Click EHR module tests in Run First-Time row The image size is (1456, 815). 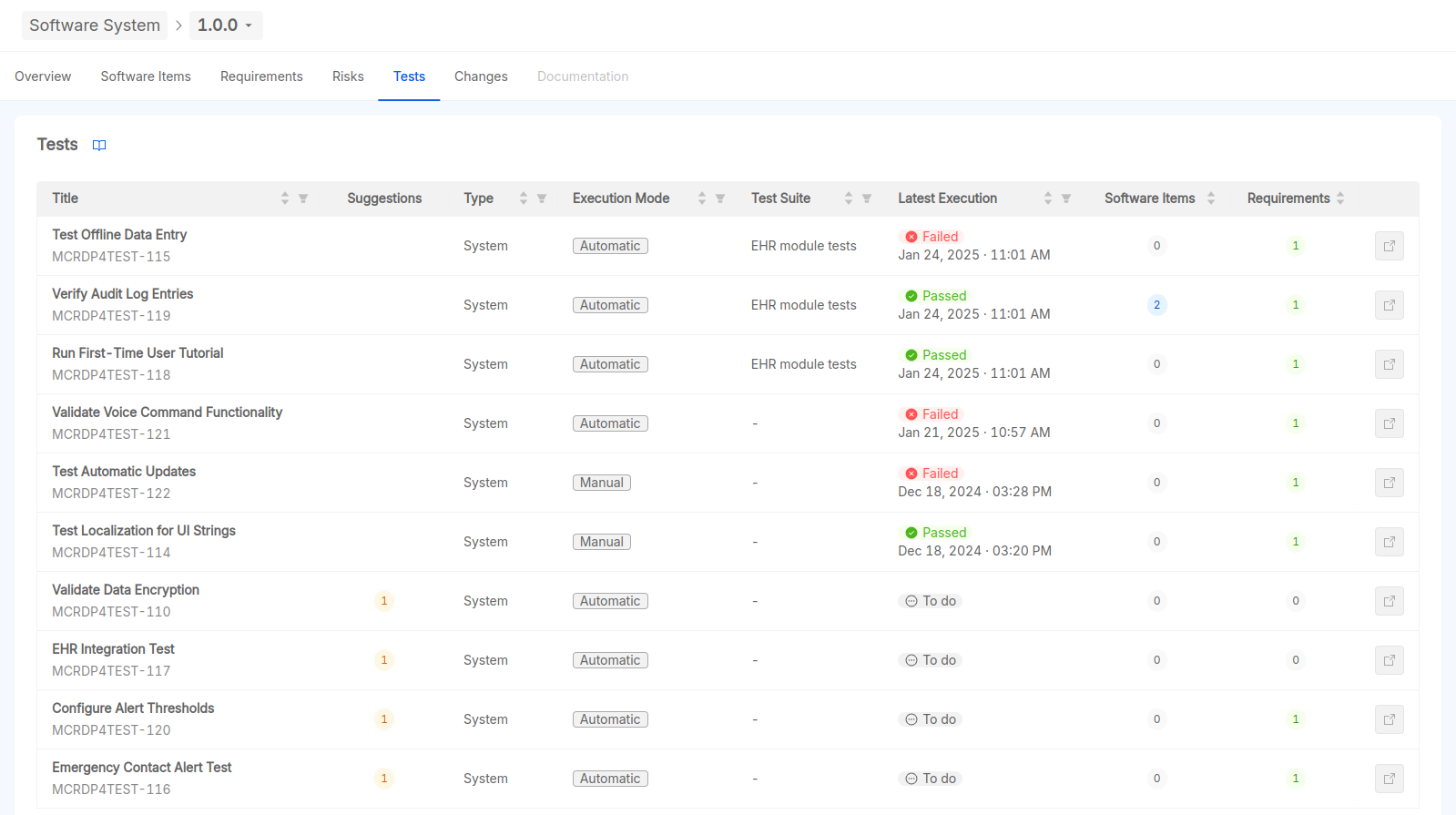[804, 364]
